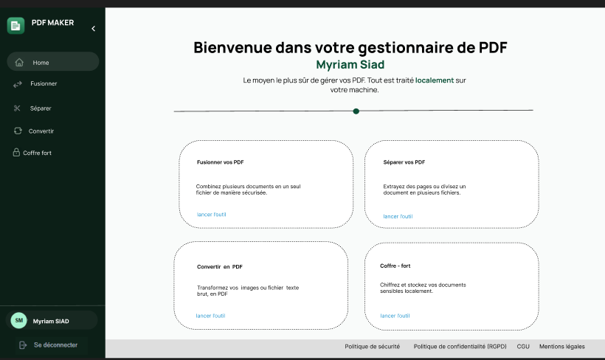Select Convertir in the sidebar
The width and height of the screenshot is (605, 360).
(41, 131)
